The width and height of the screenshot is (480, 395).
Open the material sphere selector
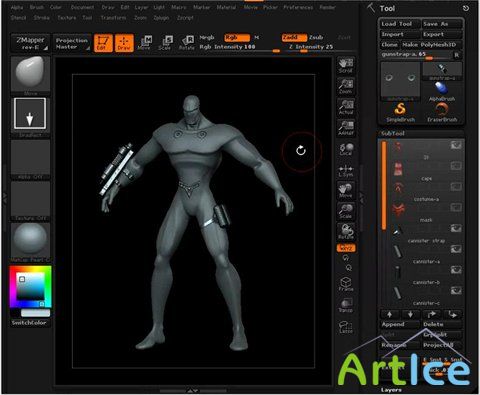[30, 242]
